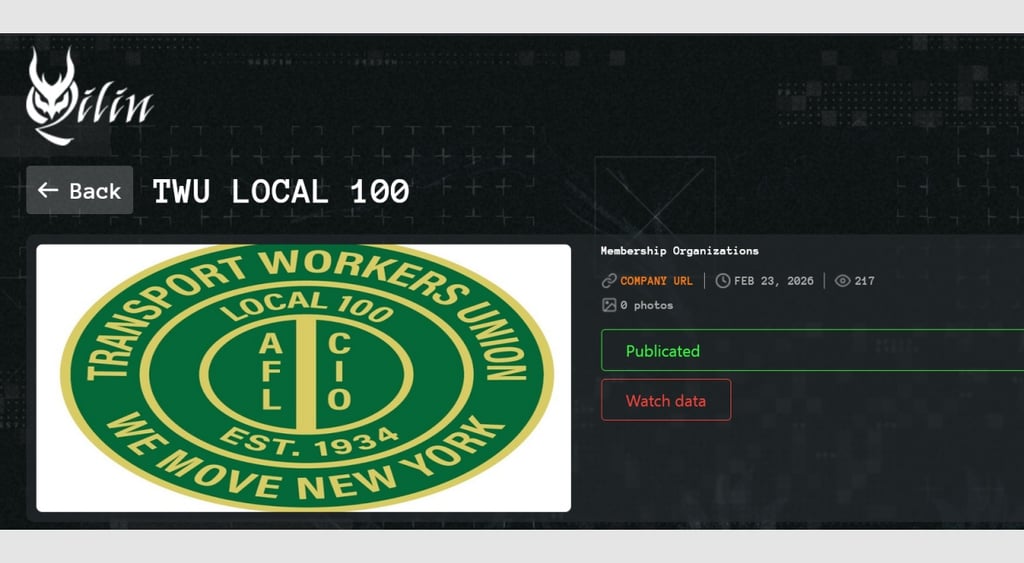Go back with the Back button
1024x563 pixels.
(x=80, y=190)
